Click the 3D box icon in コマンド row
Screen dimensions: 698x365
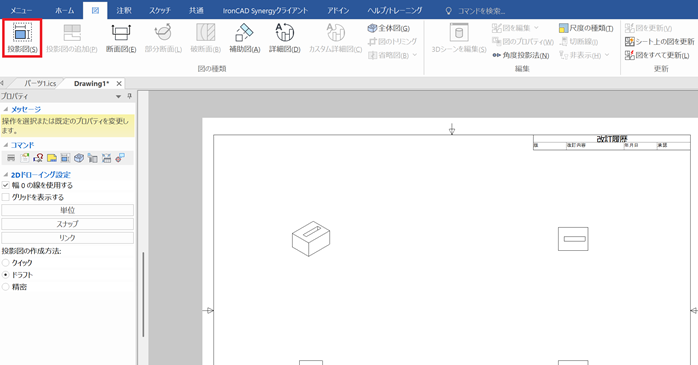(79, 158)
